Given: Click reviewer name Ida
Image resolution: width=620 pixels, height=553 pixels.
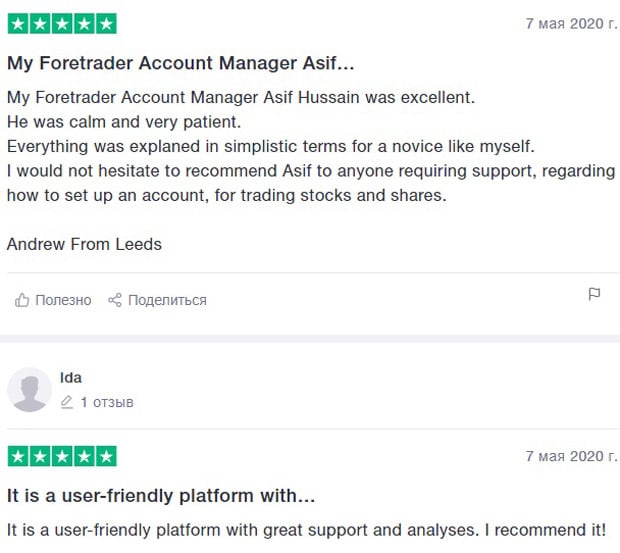Looking at the screenshot, I should point(71,378).
